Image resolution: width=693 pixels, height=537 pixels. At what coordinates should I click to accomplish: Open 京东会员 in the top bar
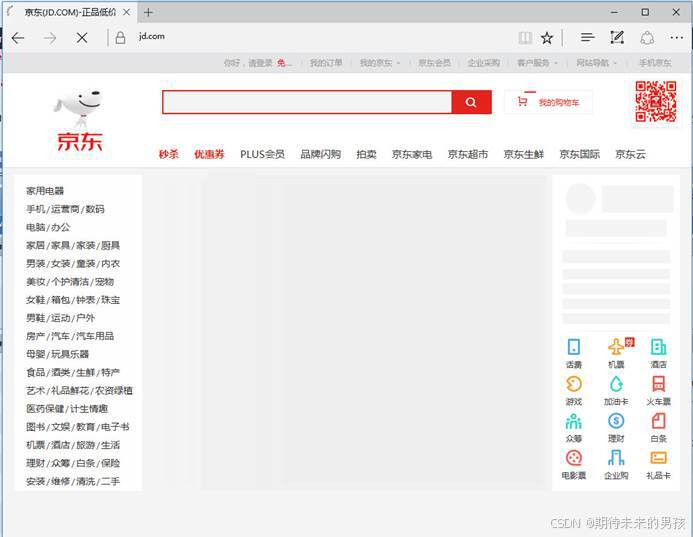434,63
